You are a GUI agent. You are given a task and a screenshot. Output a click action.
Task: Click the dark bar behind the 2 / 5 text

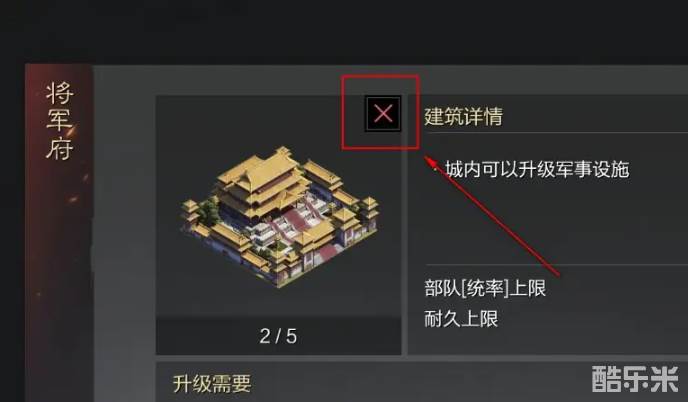(x=279, y=335)
